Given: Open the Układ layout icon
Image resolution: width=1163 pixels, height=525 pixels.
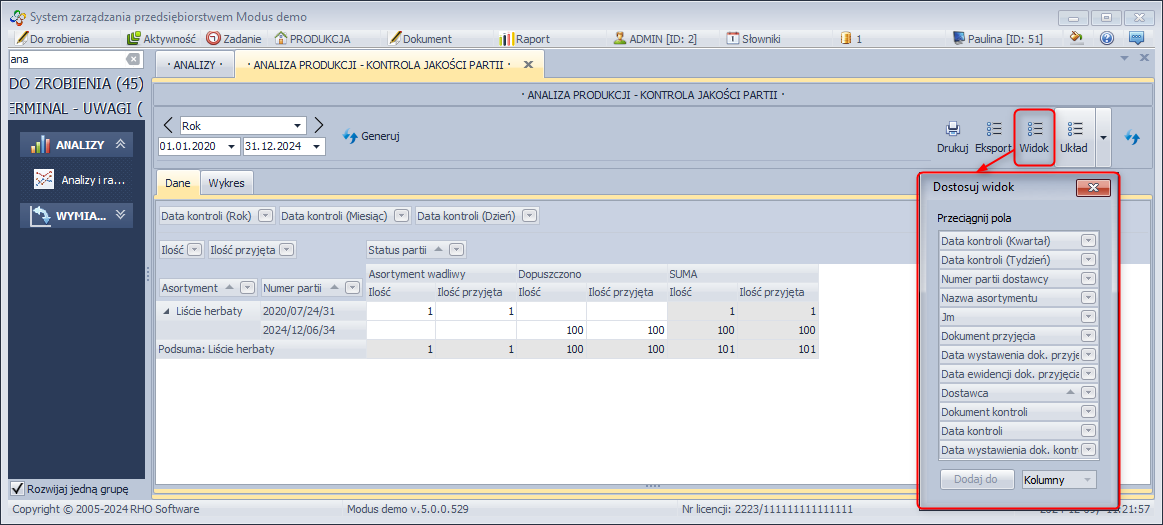Looking at the screenshot, I should point(1075,129).
